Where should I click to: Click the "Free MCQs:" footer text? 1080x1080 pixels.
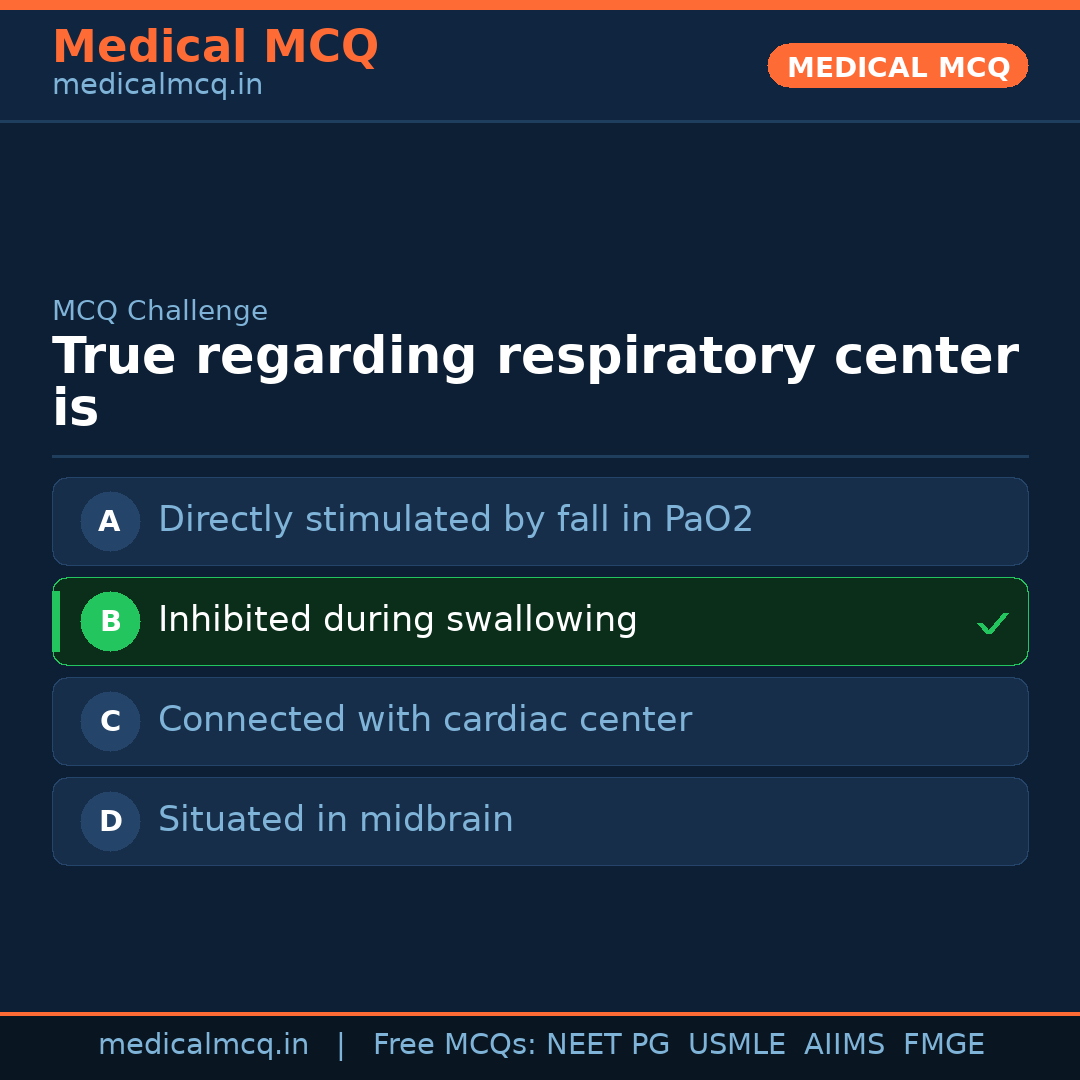[x=454, y=1045]
